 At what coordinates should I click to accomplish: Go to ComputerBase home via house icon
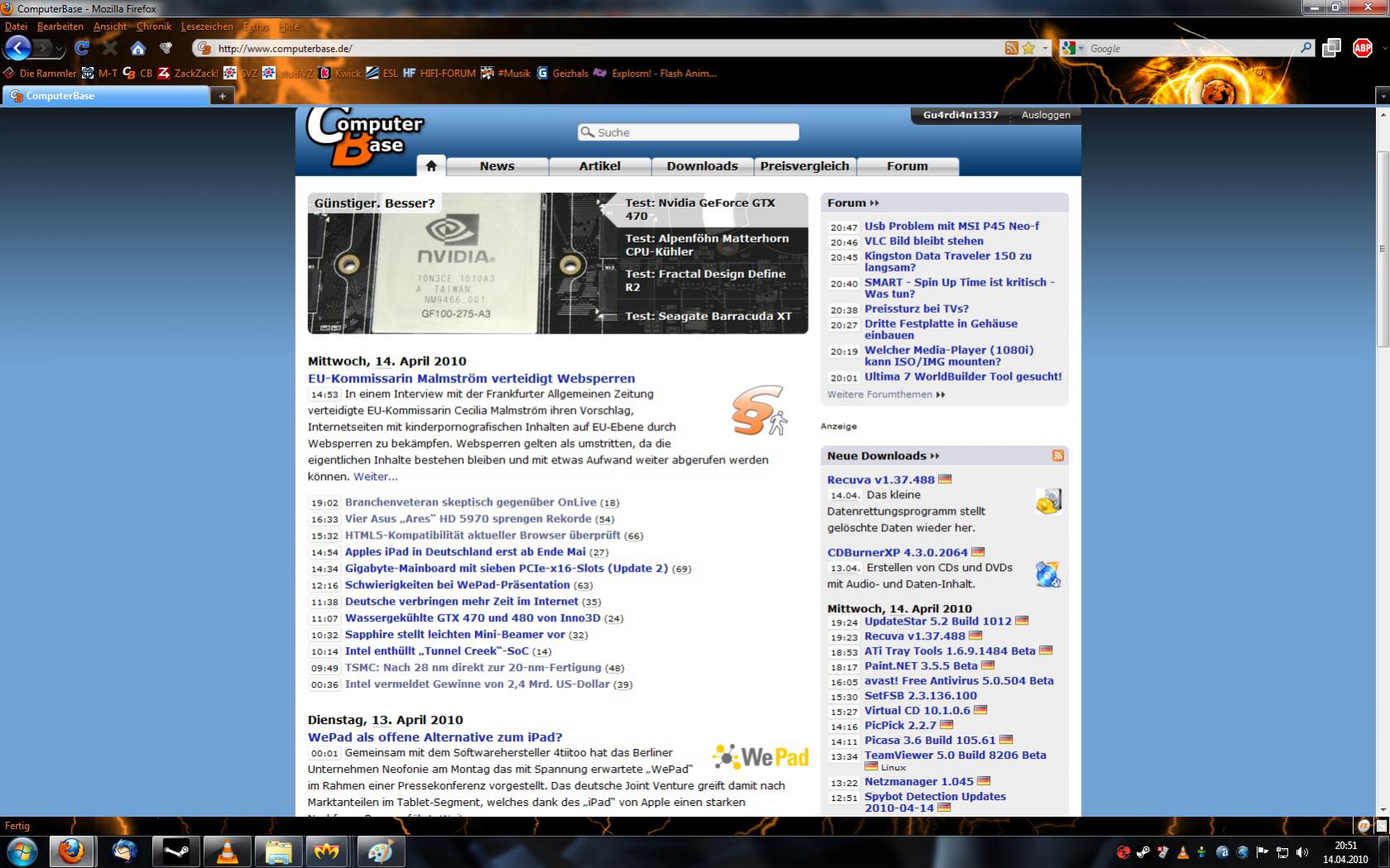coord(430,165)
